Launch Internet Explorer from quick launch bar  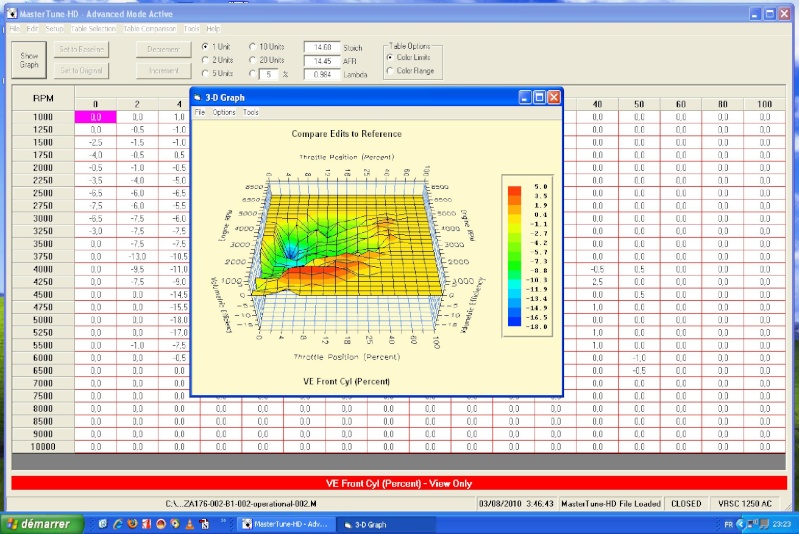point(118,524)
